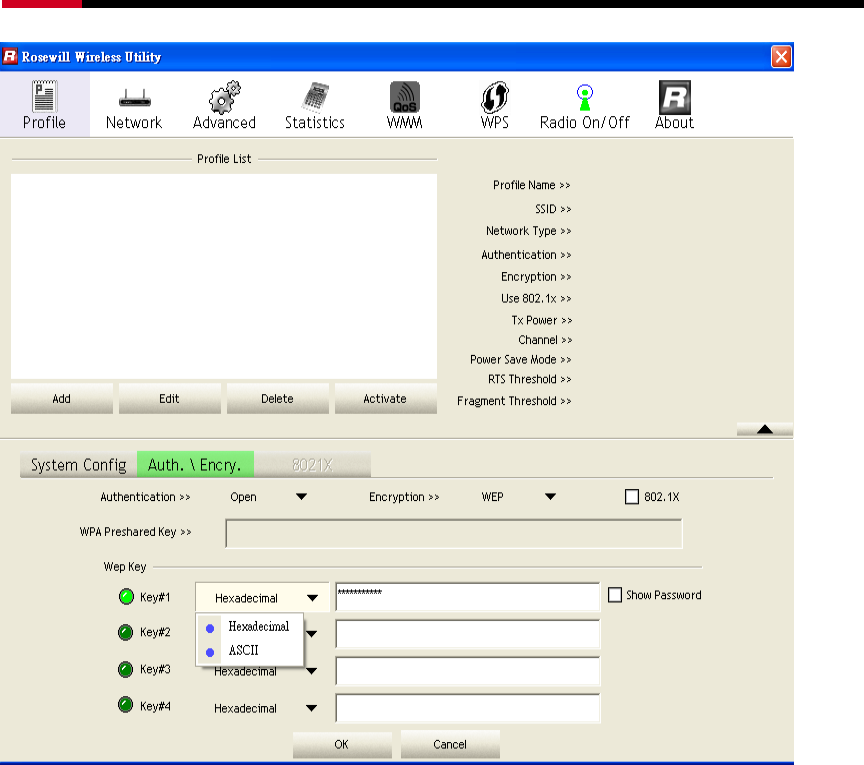Click the Add profile button
The height and width of the screenshot is (765, 864).
[62, 398]
